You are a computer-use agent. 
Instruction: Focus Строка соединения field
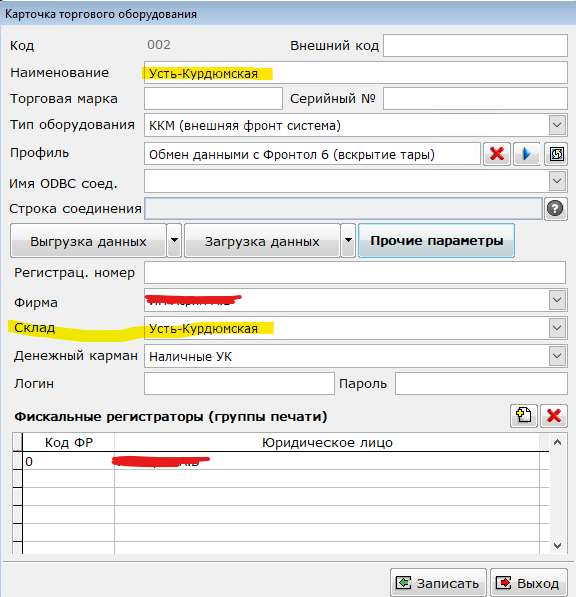pyautogui.click(x=343, y=209)
